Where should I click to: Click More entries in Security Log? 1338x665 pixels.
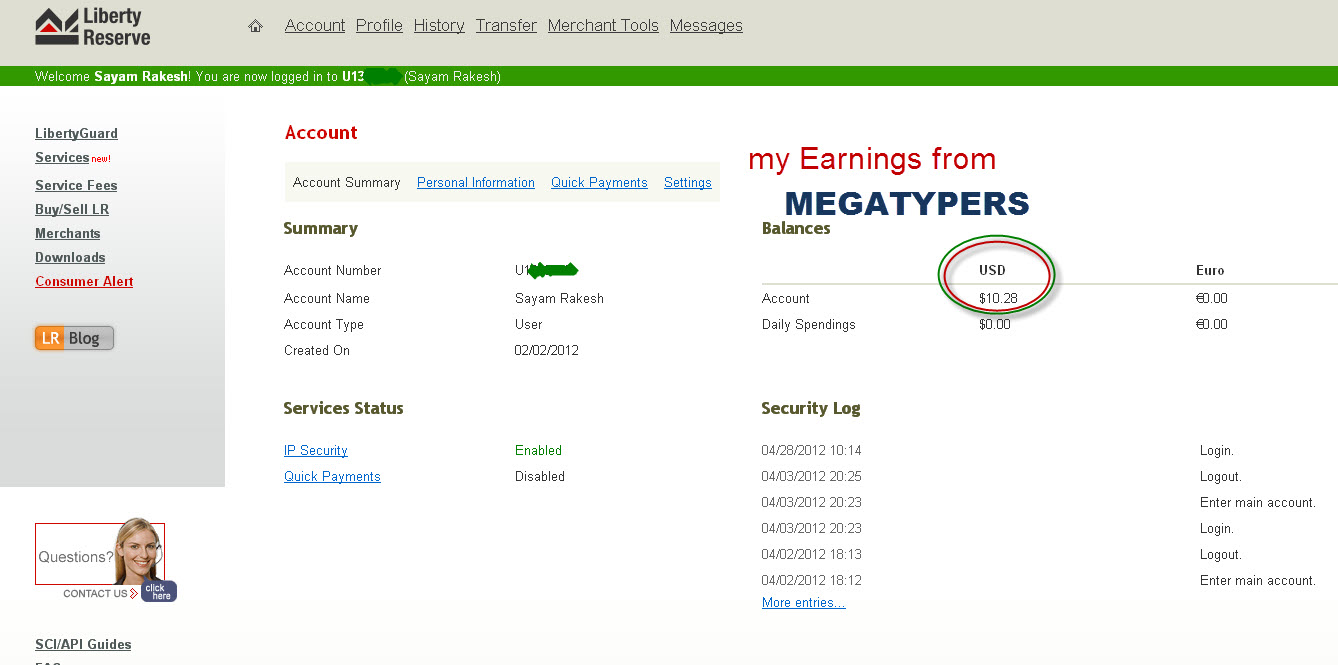[x=804, y=603]
